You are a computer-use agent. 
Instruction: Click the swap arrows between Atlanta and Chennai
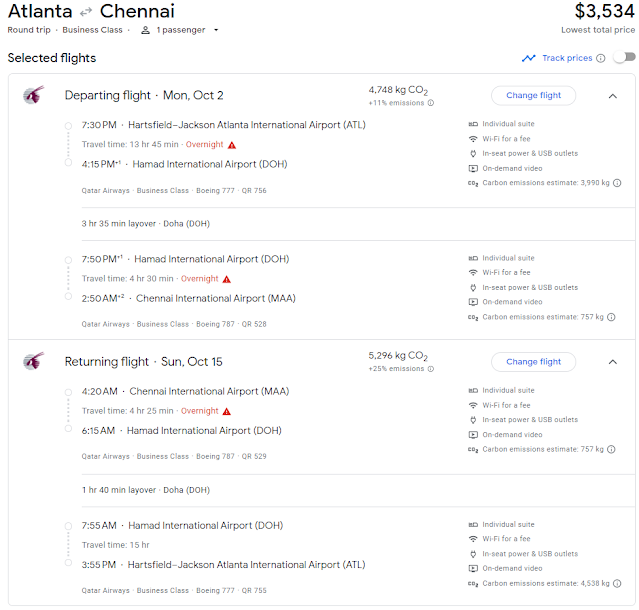click(x=86, y=13)
